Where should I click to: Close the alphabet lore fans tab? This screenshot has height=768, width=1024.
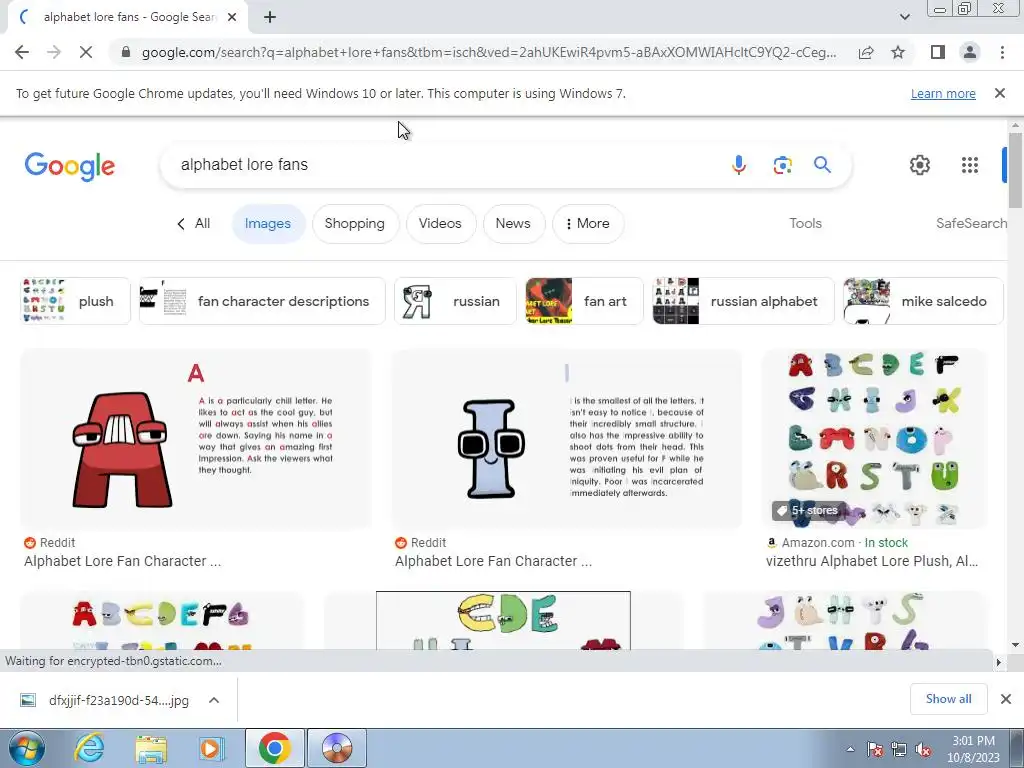(232, 17)
